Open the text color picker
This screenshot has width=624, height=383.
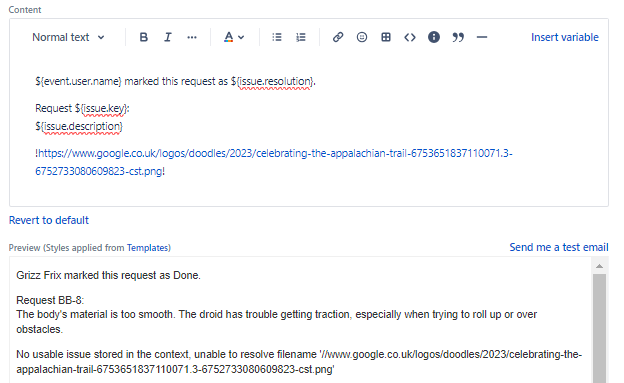click(234, 37)
